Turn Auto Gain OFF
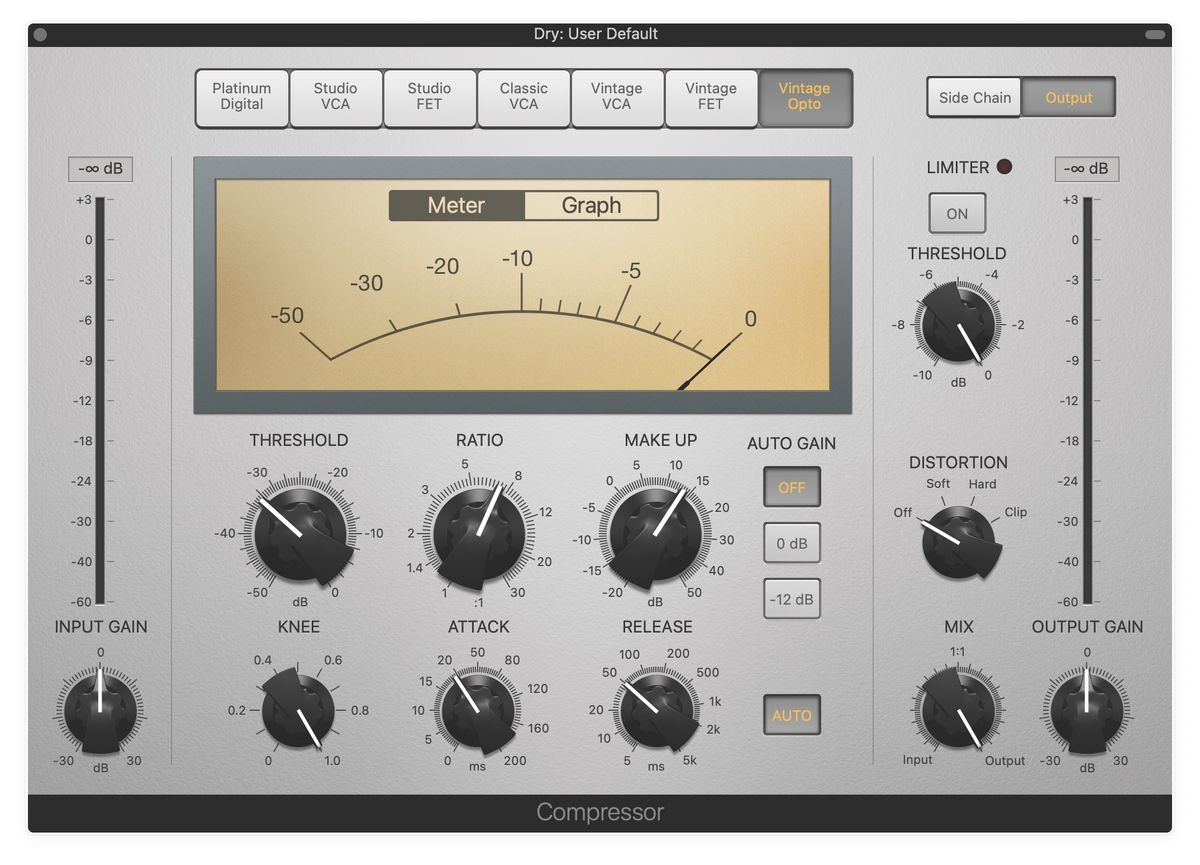Screen dimensions: 1200x865 792,487
